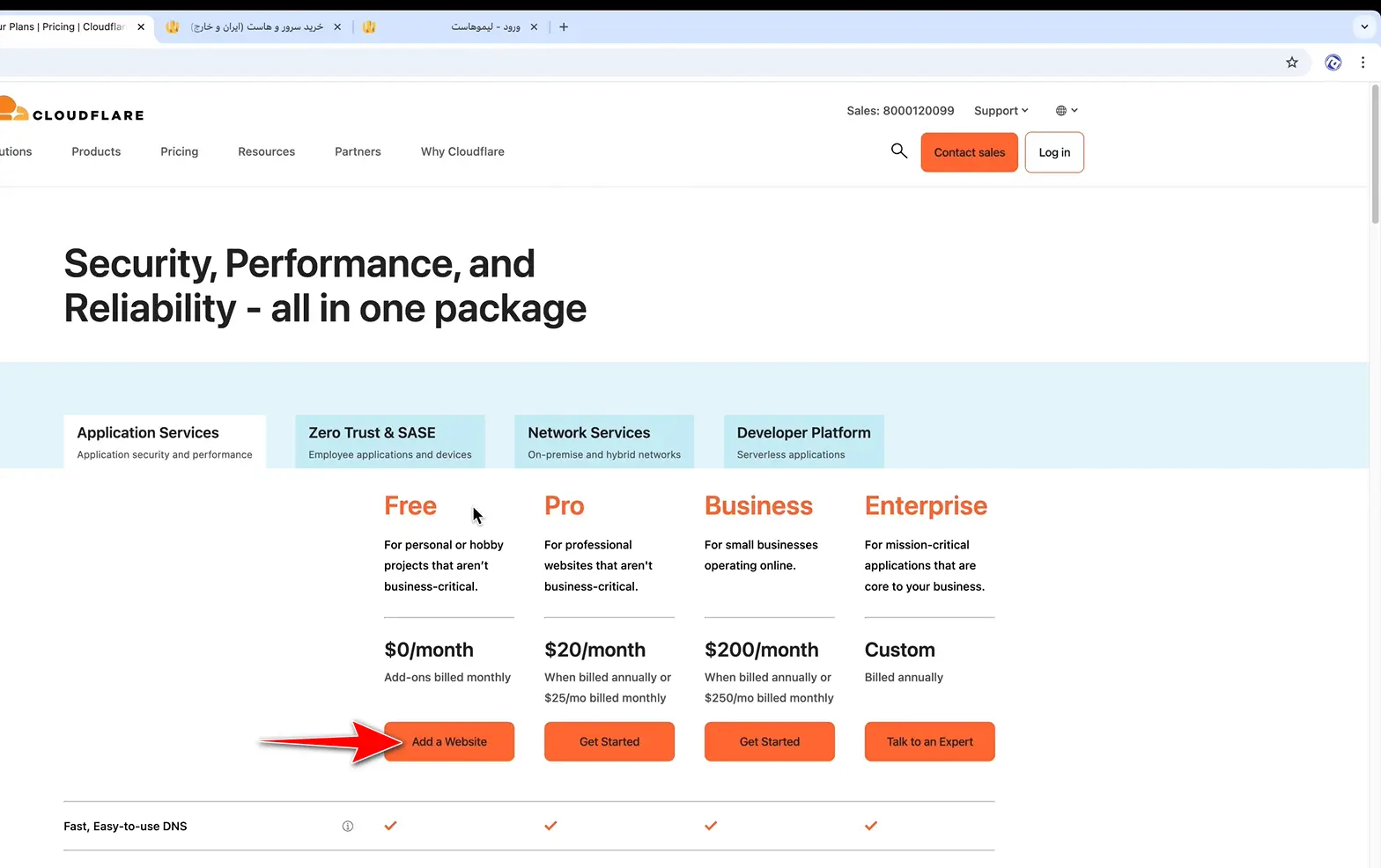The image size is (1381, 868).
Task: Switch to ورود - لیموهاست browser tab
Action: click(x=449, y=27)
